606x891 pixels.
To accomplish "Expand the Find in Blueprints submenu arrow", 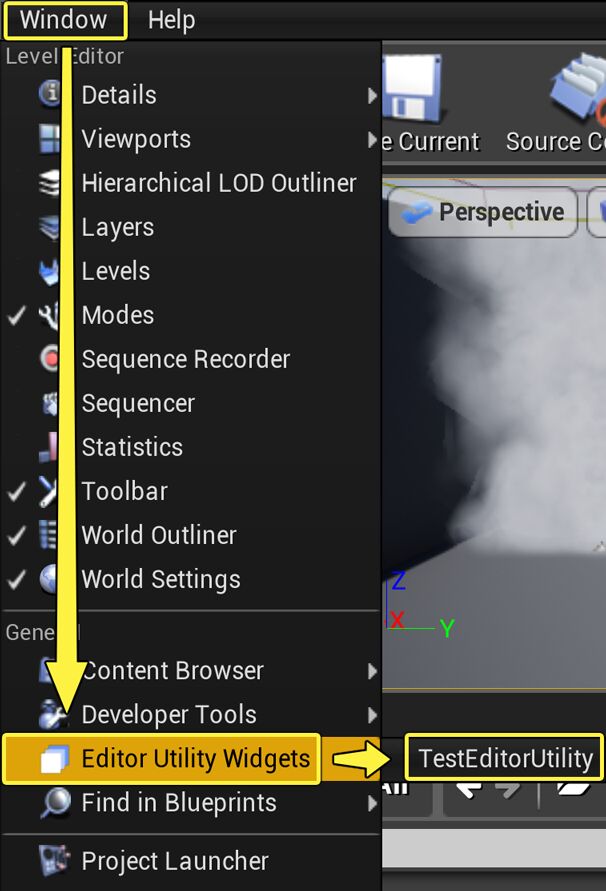I will (x=372, y=803).
